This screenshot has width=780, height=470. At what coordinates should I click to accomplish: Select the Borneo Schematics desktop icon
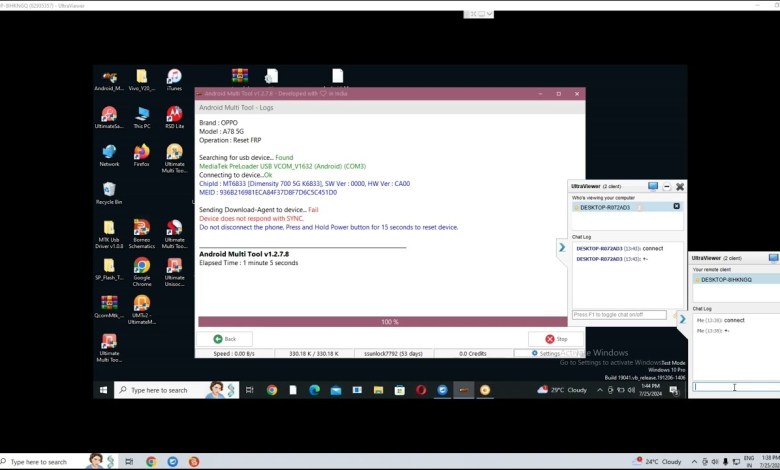141,230
